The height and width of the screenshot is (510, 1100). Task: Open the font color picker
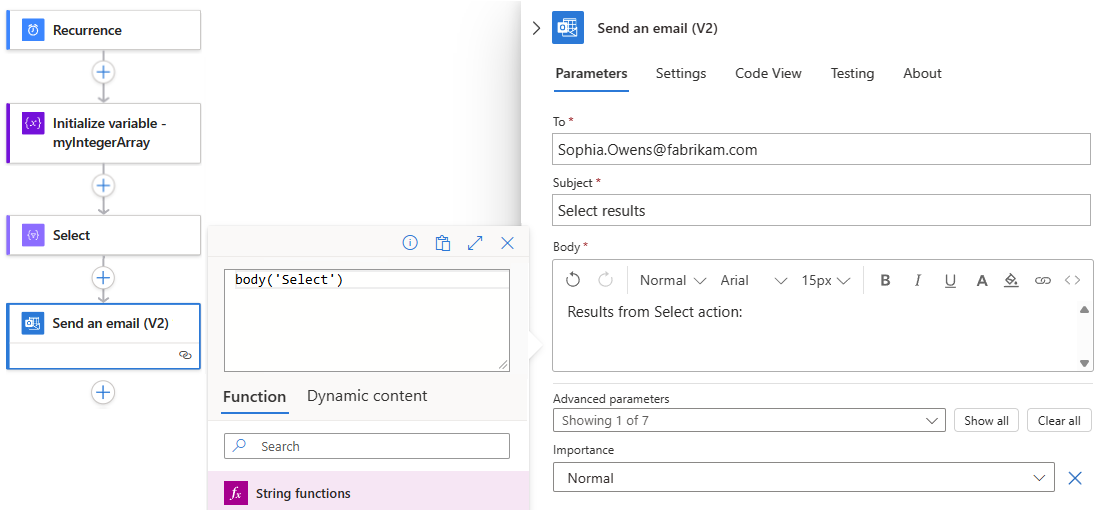pyautogui.click(x=982, y=280)
